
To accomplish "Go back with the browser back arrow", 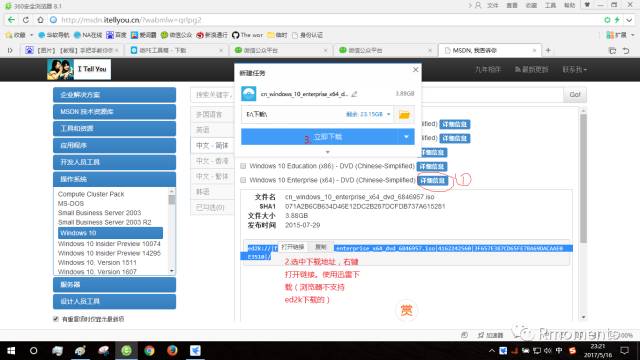I will tap(11, 20).
